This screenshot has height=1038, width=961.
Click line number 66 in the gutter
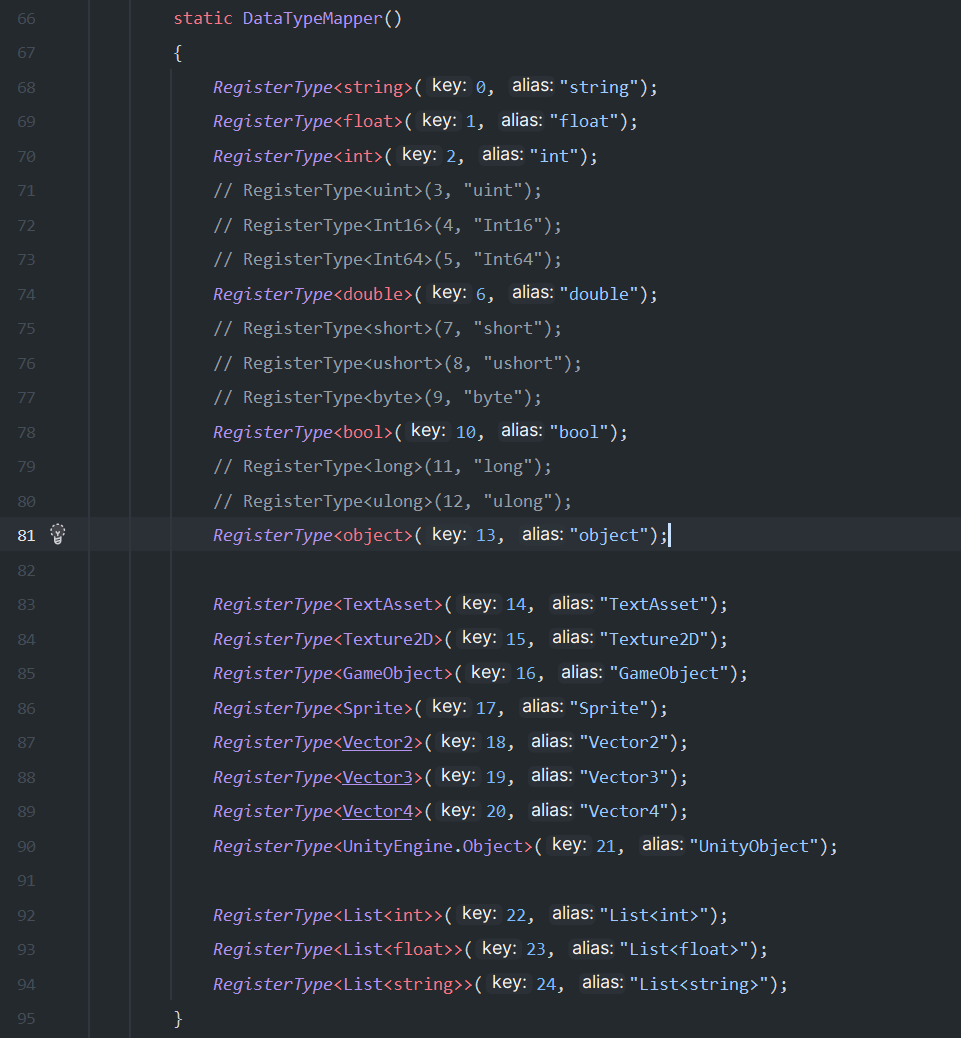[x=26, y=19]
